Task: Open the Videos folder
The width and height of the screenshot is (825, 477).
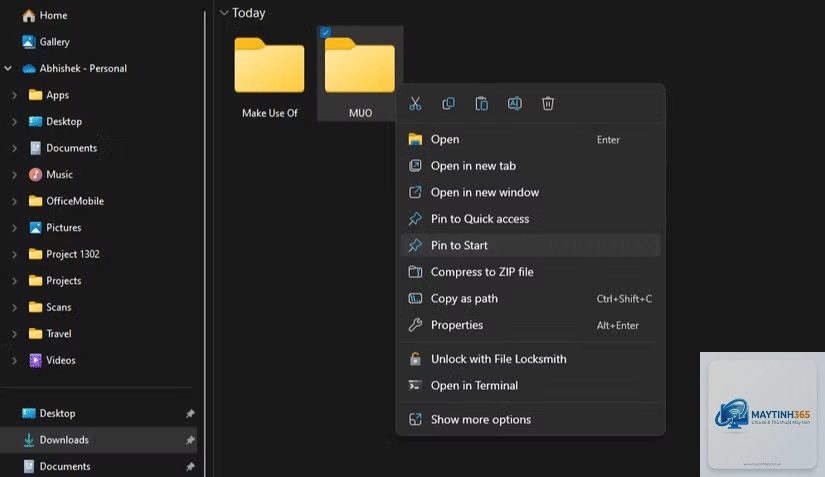Action: [x=52, y=360]
